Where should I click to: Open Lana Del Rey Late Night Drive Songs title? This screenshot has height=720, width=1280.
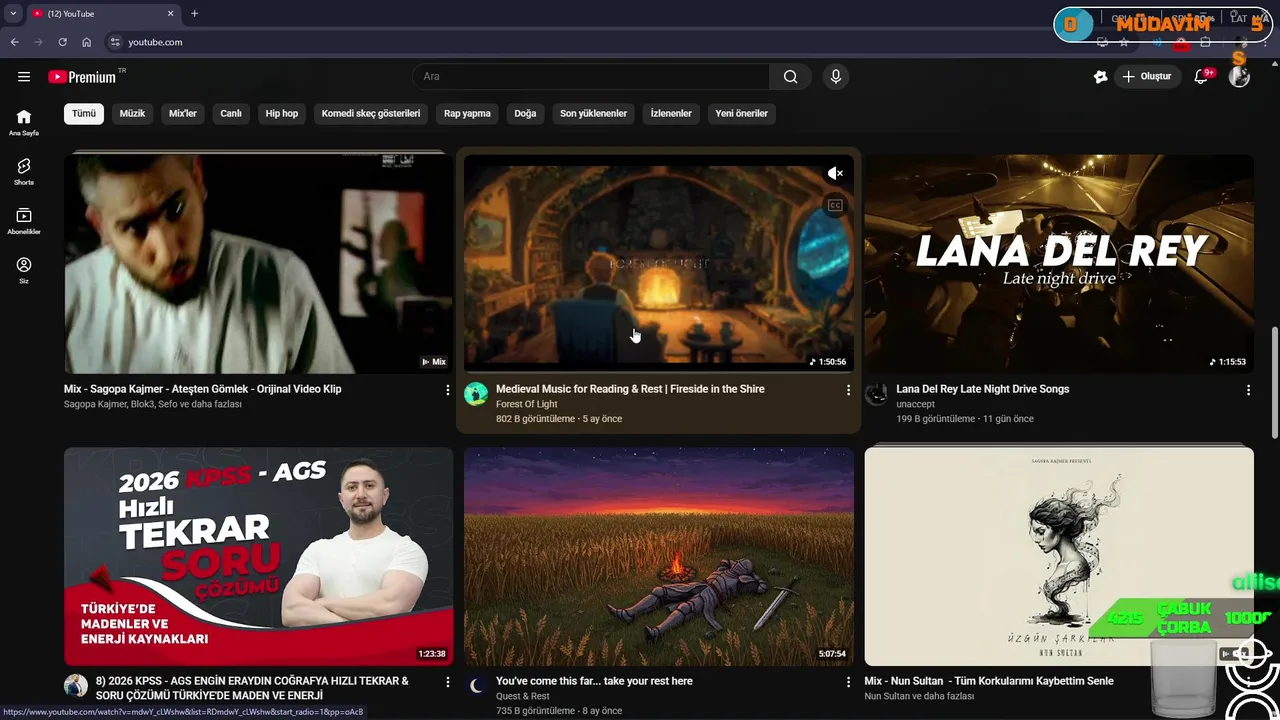click(x=983, y=389)
